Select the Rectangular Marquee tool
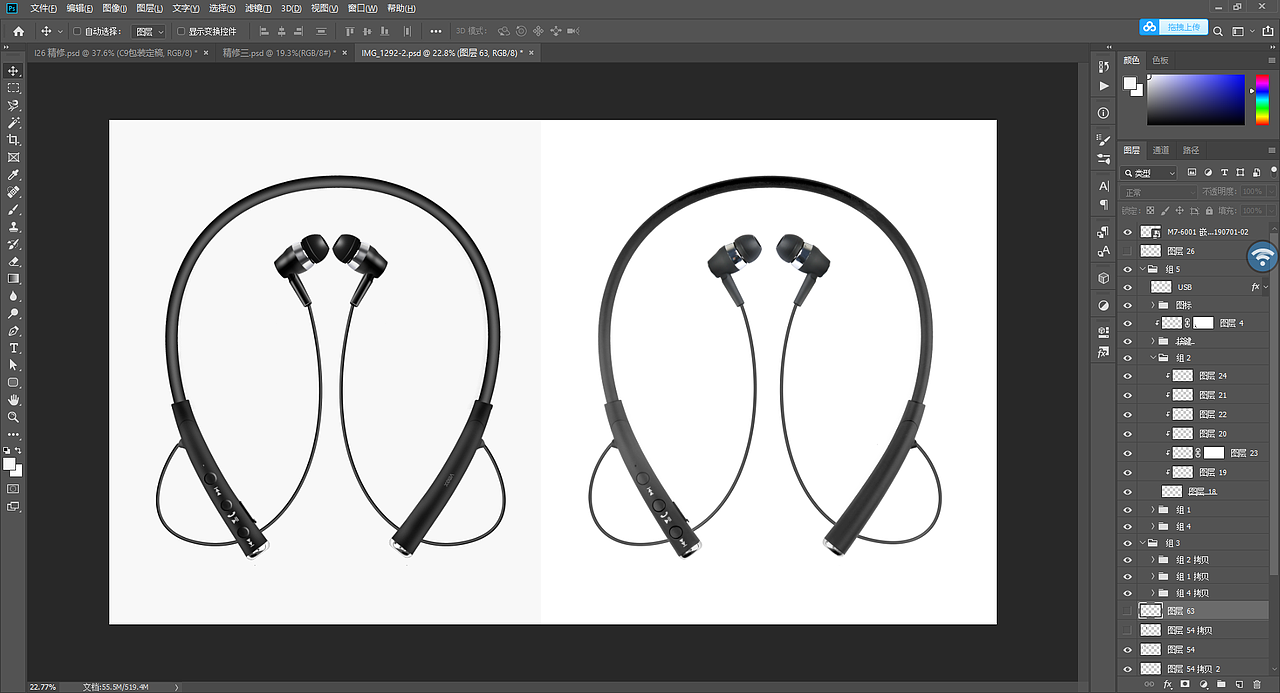1280x693 pixels. click(14, 88)
